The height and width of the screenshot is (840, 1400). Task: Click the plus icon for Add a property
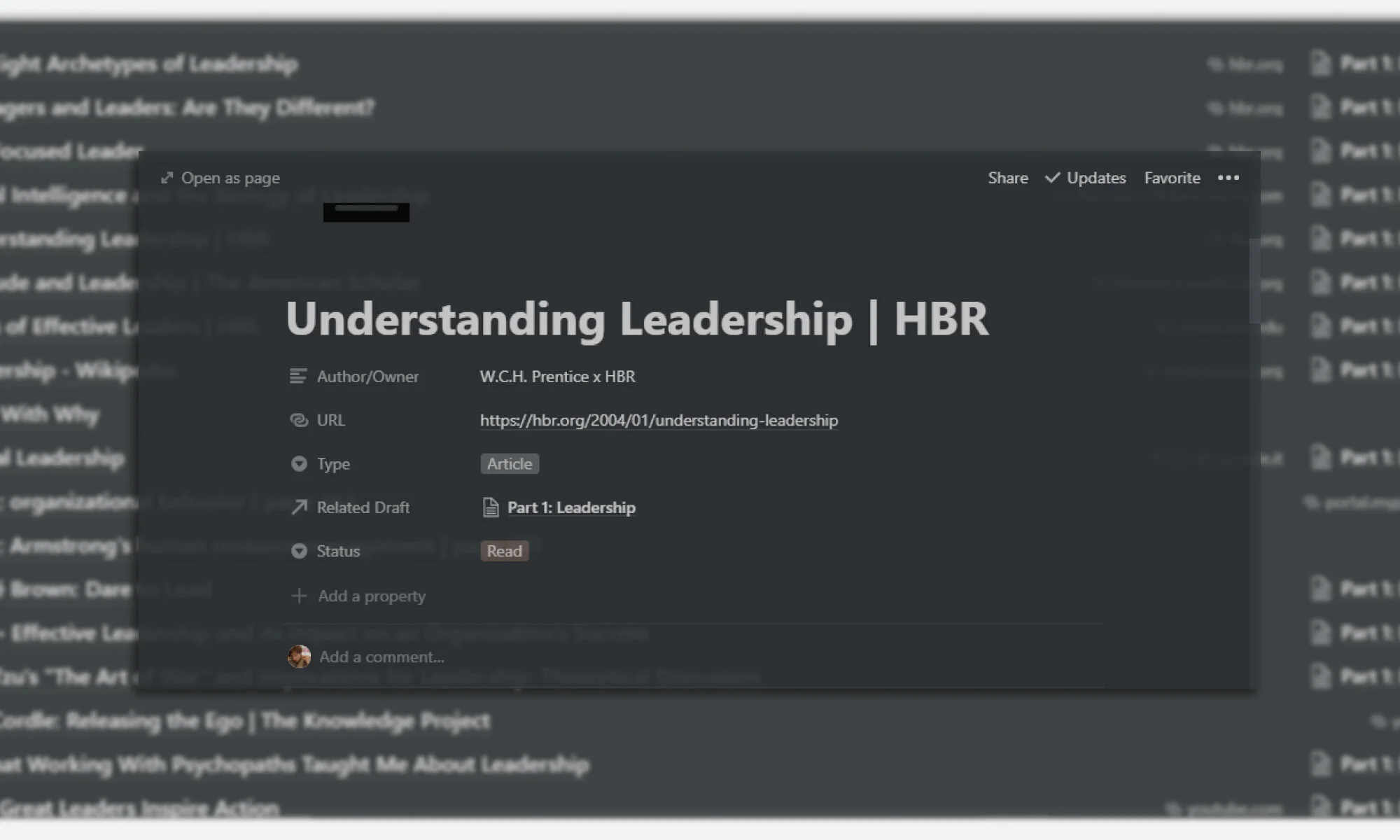coord(299,596)
